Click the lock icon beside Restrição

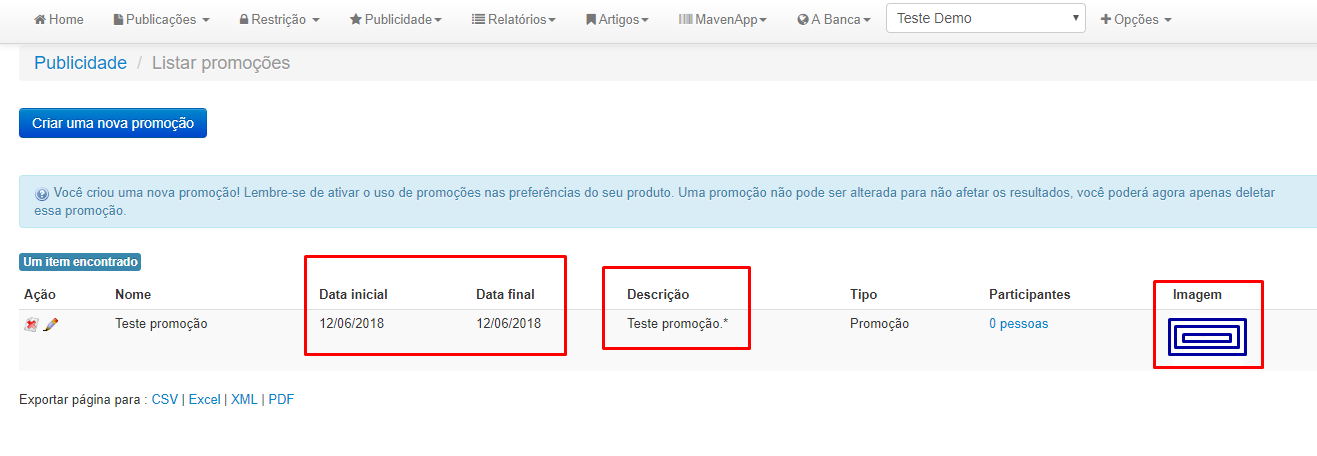244,19
